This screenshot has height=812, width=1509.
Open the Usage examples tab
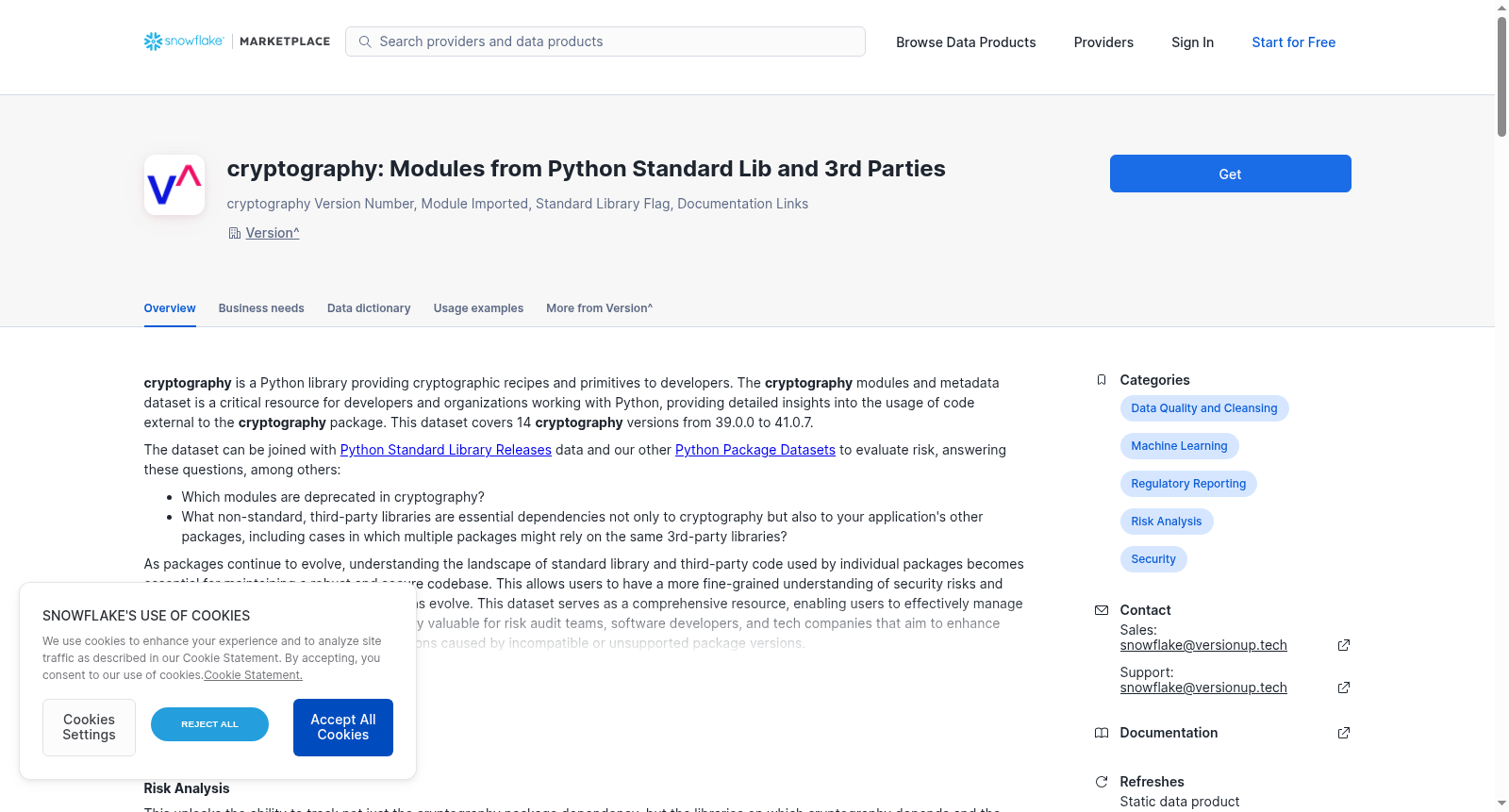pos(478,308)
